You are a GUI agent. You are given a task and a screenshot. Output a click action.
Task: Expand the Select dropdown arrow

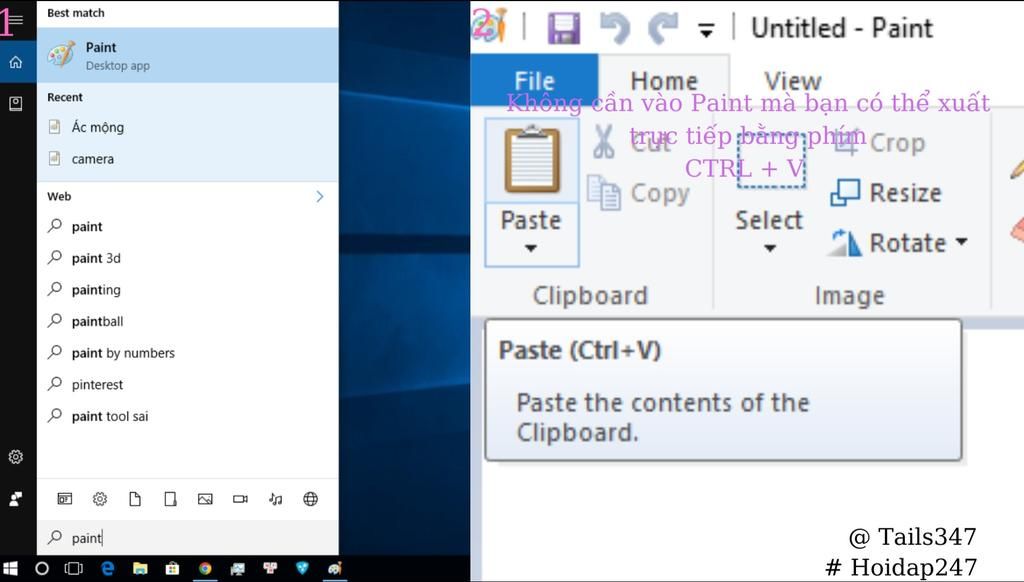click(770, 248)
